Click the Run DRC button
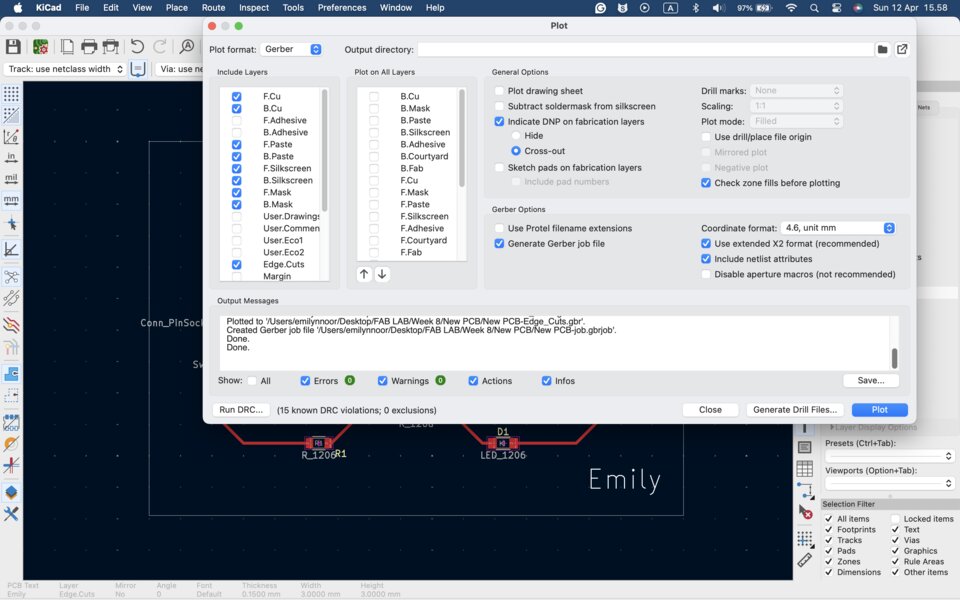960x600 pixels. (x=241, y=410)
